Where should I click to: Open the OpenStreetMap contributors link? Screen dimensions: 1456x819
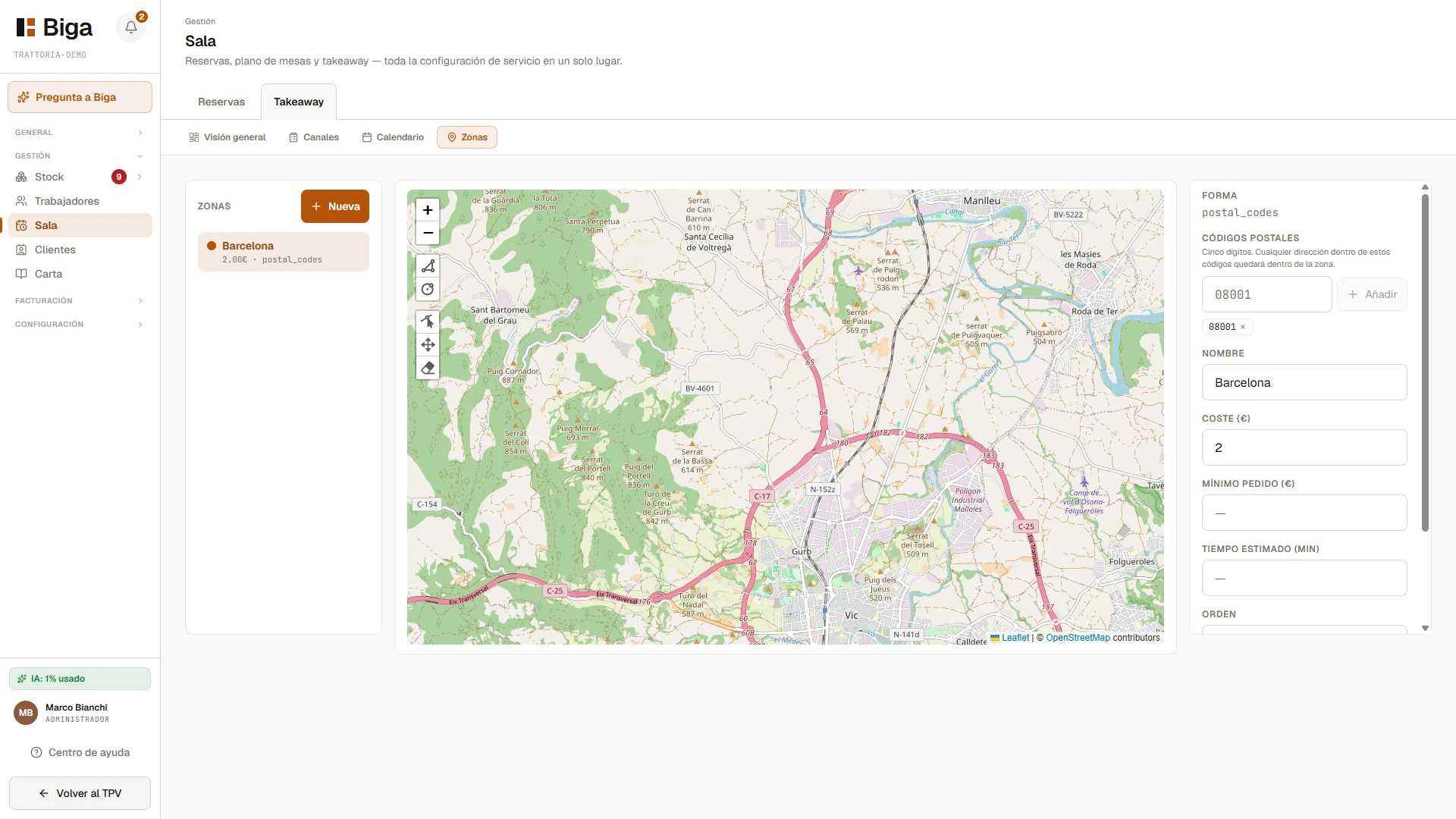[1078, 638]
